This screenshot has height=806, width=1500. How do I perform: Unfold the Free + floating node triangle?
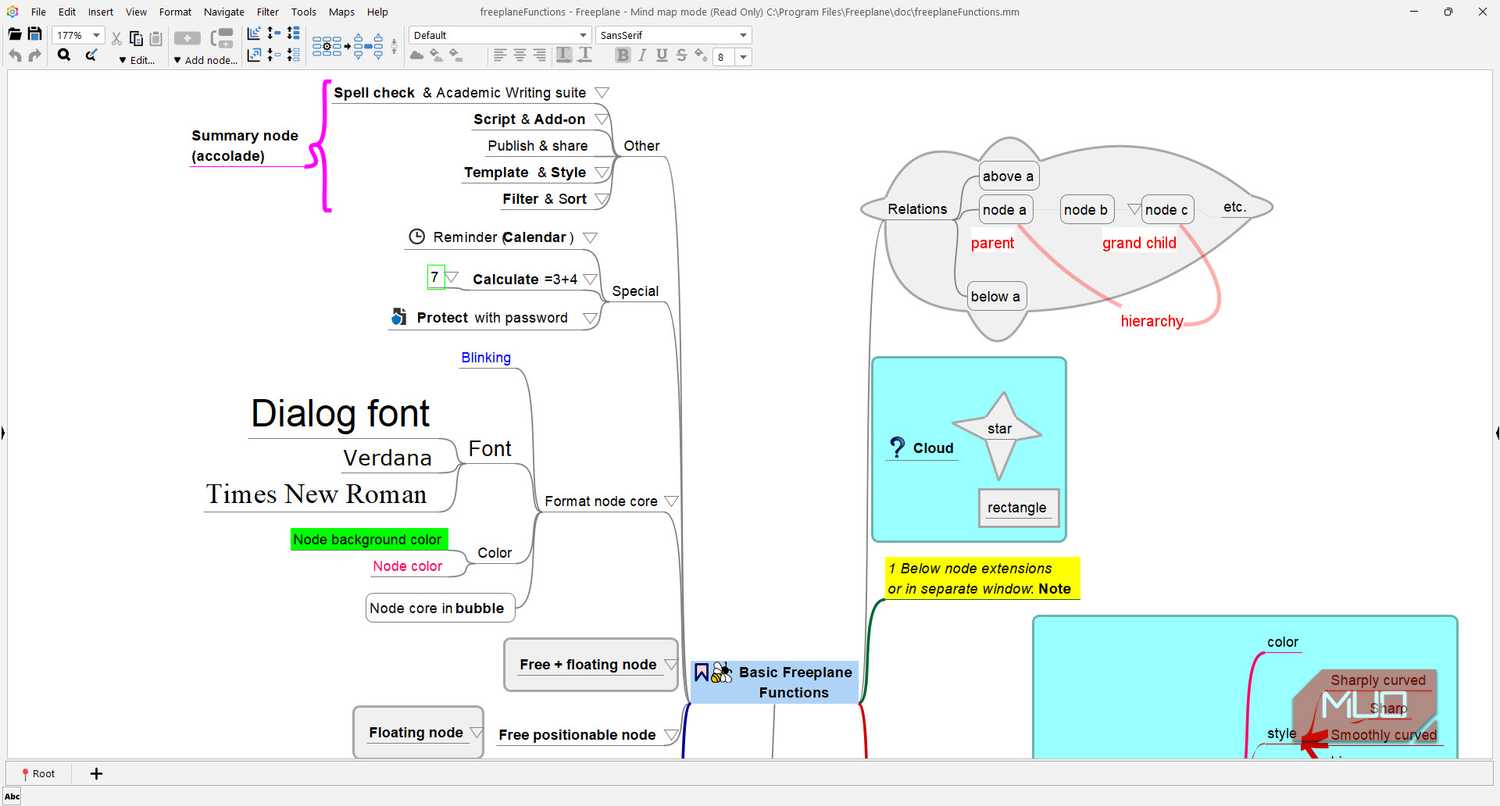point(671,665)
